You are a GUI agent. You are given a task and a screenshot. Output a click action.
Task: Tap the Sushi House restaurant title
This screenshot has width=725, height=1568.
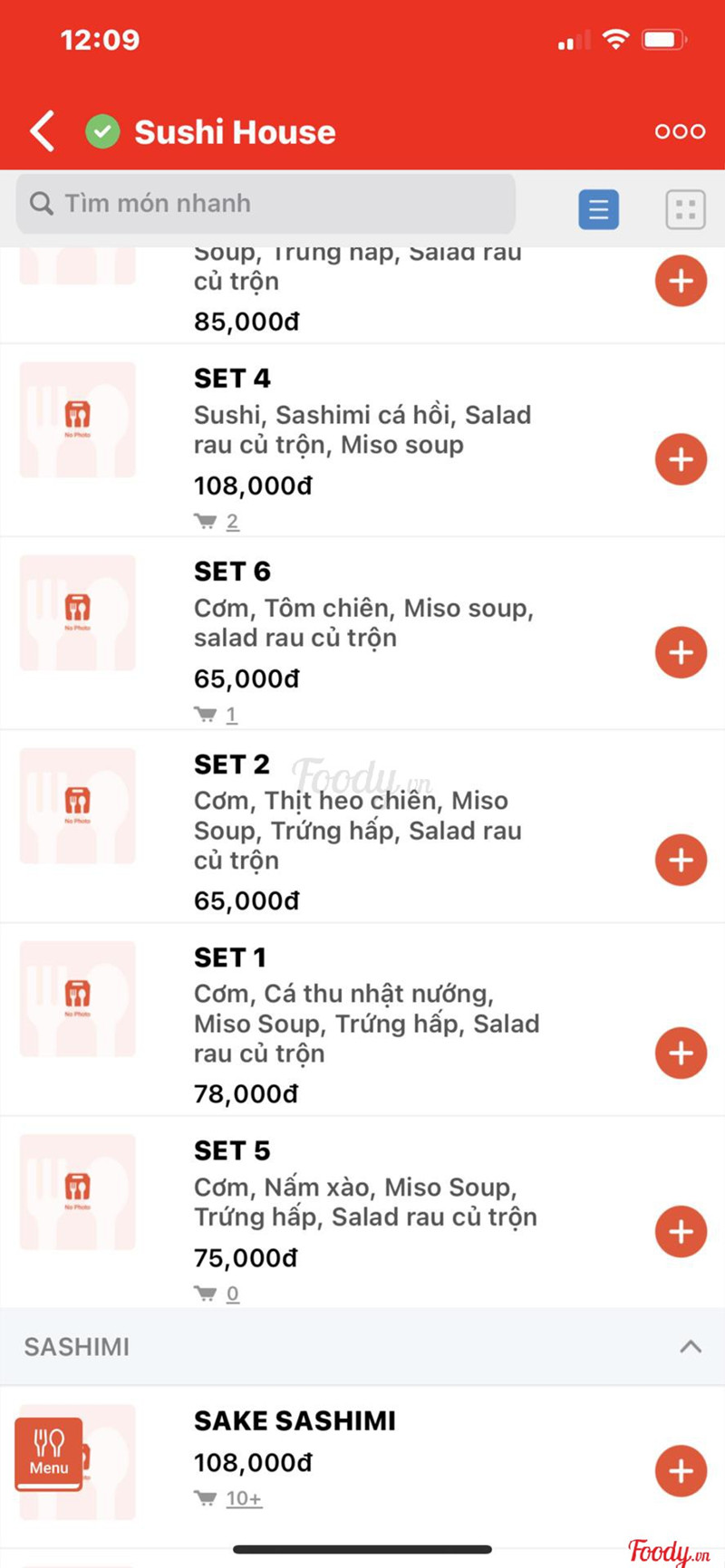tap(235, 132)
